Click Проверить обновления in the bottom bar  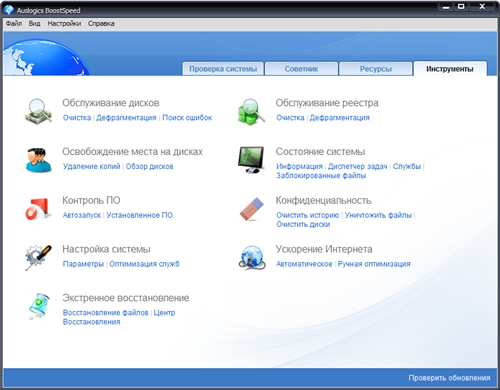pos(449,378)
